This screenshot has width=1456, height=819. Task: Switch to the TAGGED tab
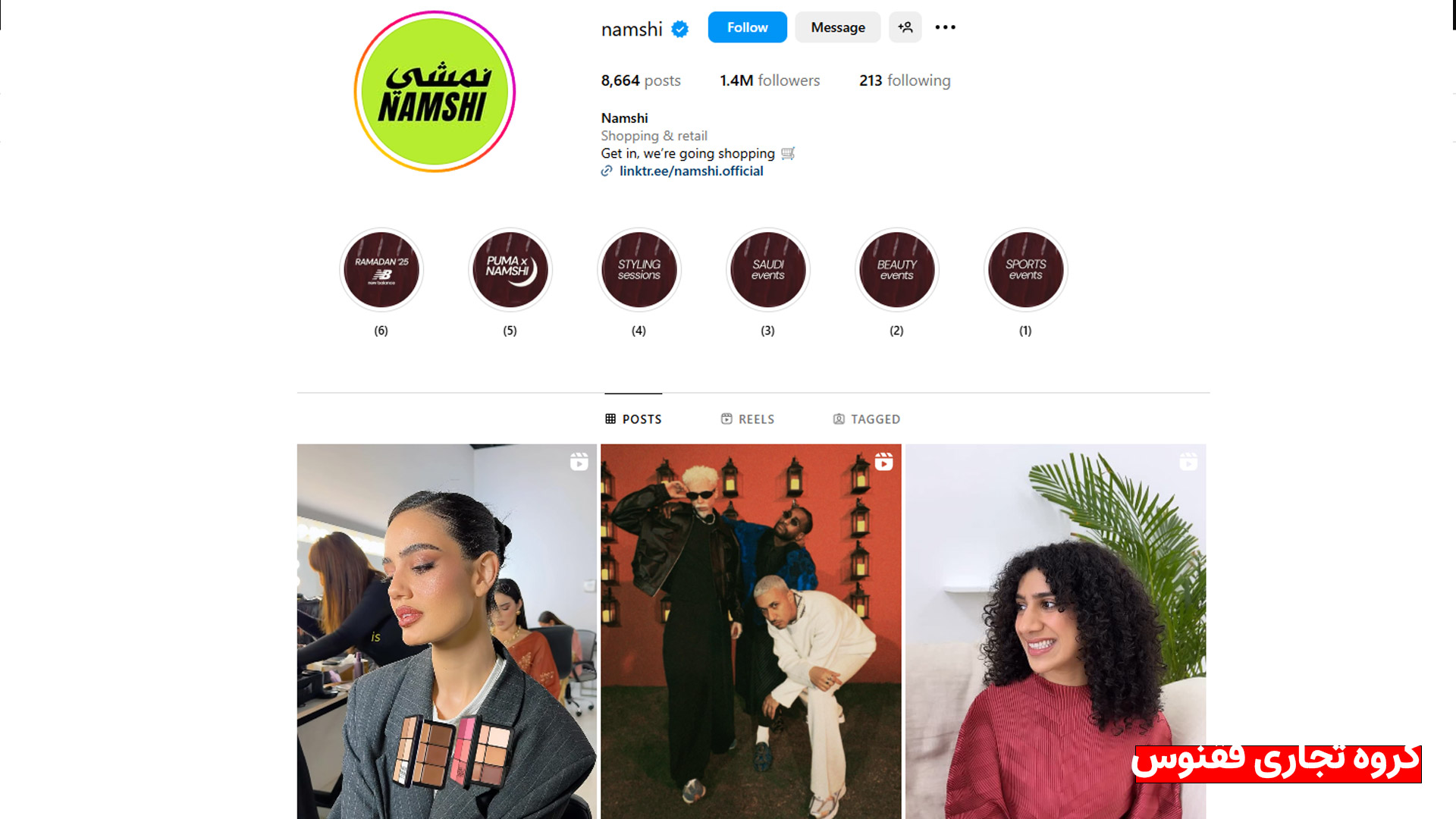[867, 419]
